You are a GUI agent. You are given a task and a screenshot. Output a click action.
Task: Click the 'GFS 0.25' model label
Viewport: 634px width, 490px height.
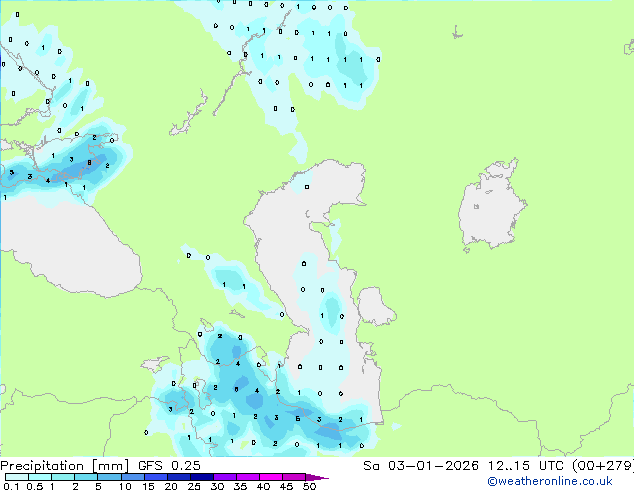[x=169, y=466]
